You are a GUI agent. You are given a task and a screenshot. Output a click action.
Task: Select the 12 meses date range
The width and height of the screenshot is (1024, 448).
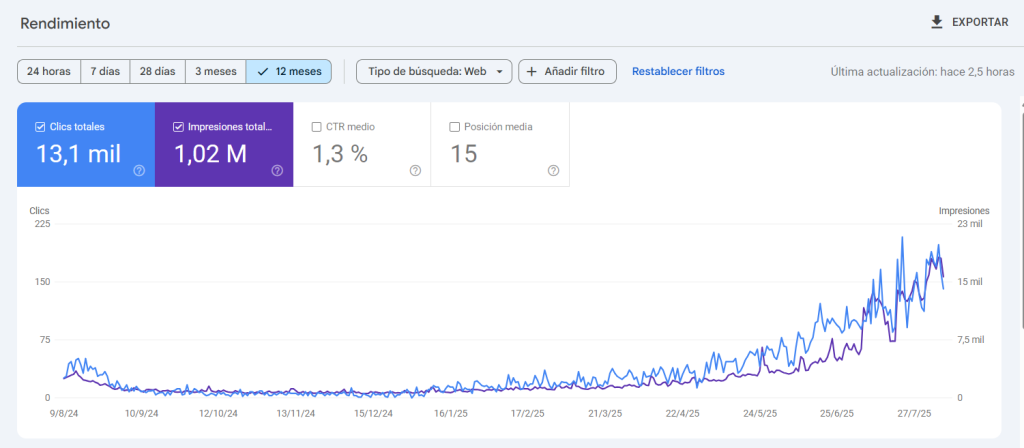click(x=289, y=71)
